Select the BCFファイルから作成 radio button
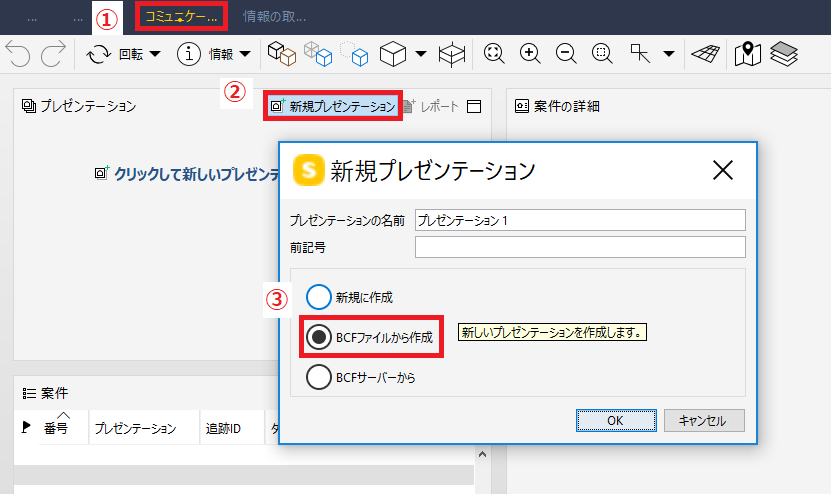The height and width of the screenshot is (494, 831). tap(319, 337)
